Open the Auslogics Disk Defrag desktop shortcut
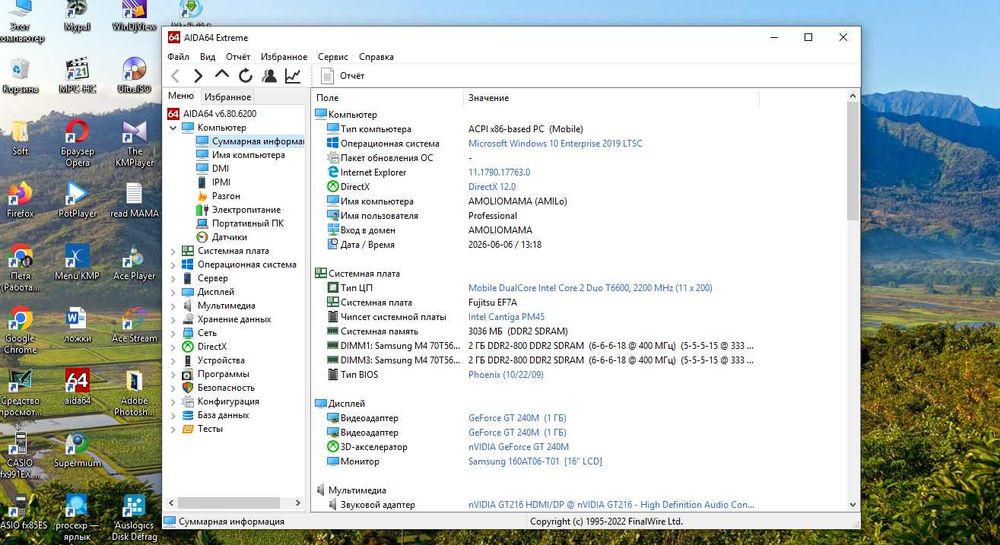Viewport: 1000px width, 545px height. 134,518
